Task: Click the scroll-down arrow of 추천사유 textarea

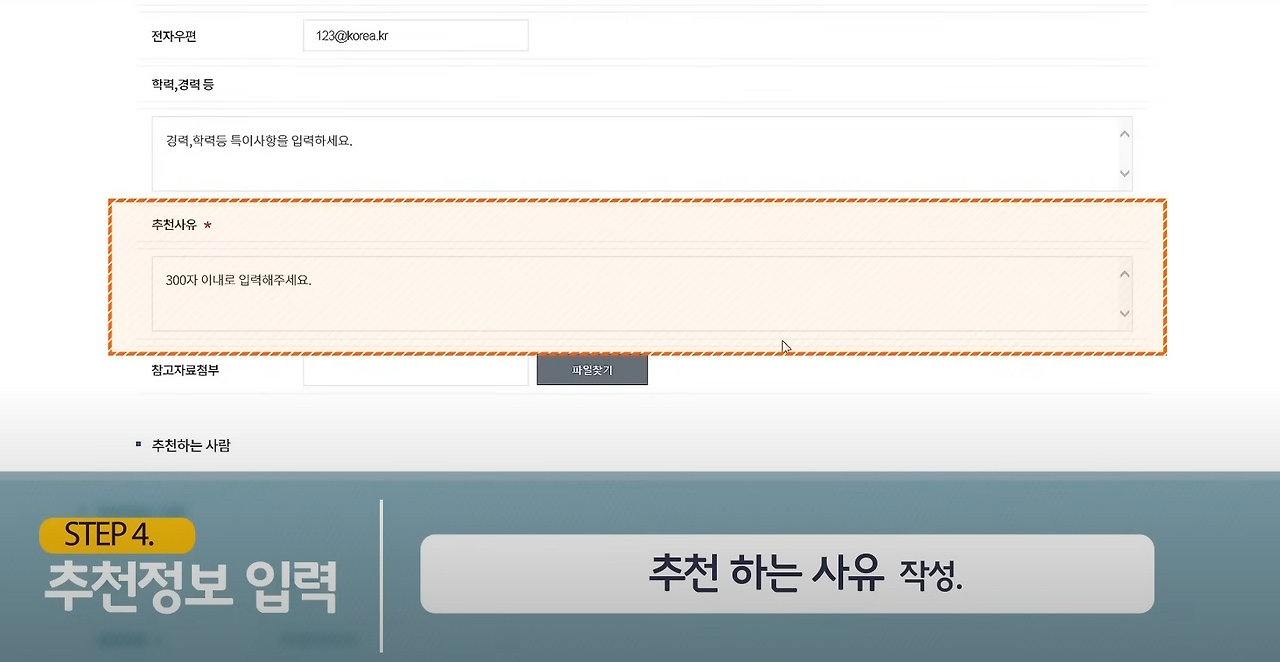Action: (1124, 313)
